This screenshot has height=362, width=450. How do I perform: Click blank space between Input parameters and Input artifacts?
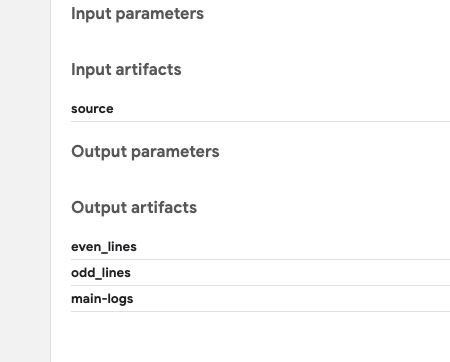250,42
